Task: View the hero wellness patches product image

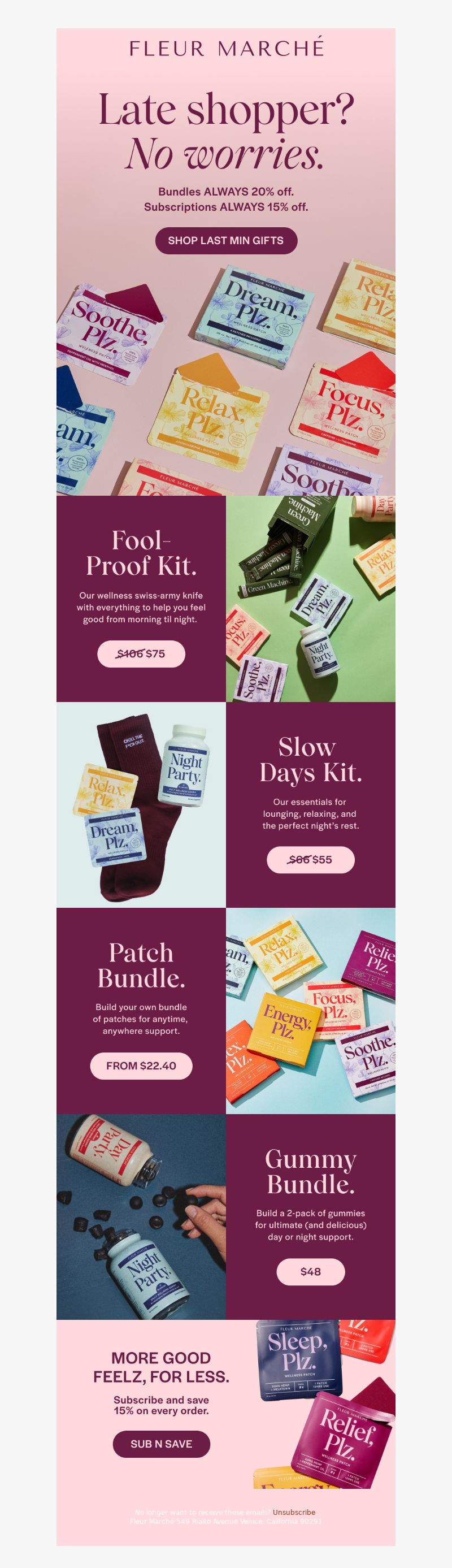Action: click(227, 378)
